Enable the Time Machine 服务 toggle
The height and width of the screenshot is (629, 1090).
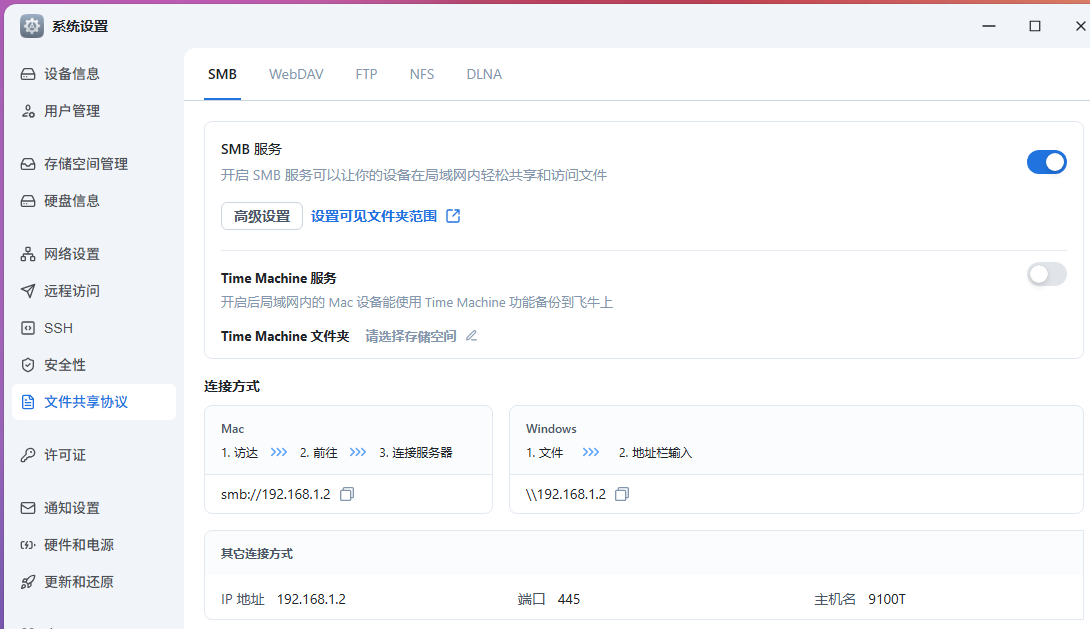click(x=1046, y=274)
